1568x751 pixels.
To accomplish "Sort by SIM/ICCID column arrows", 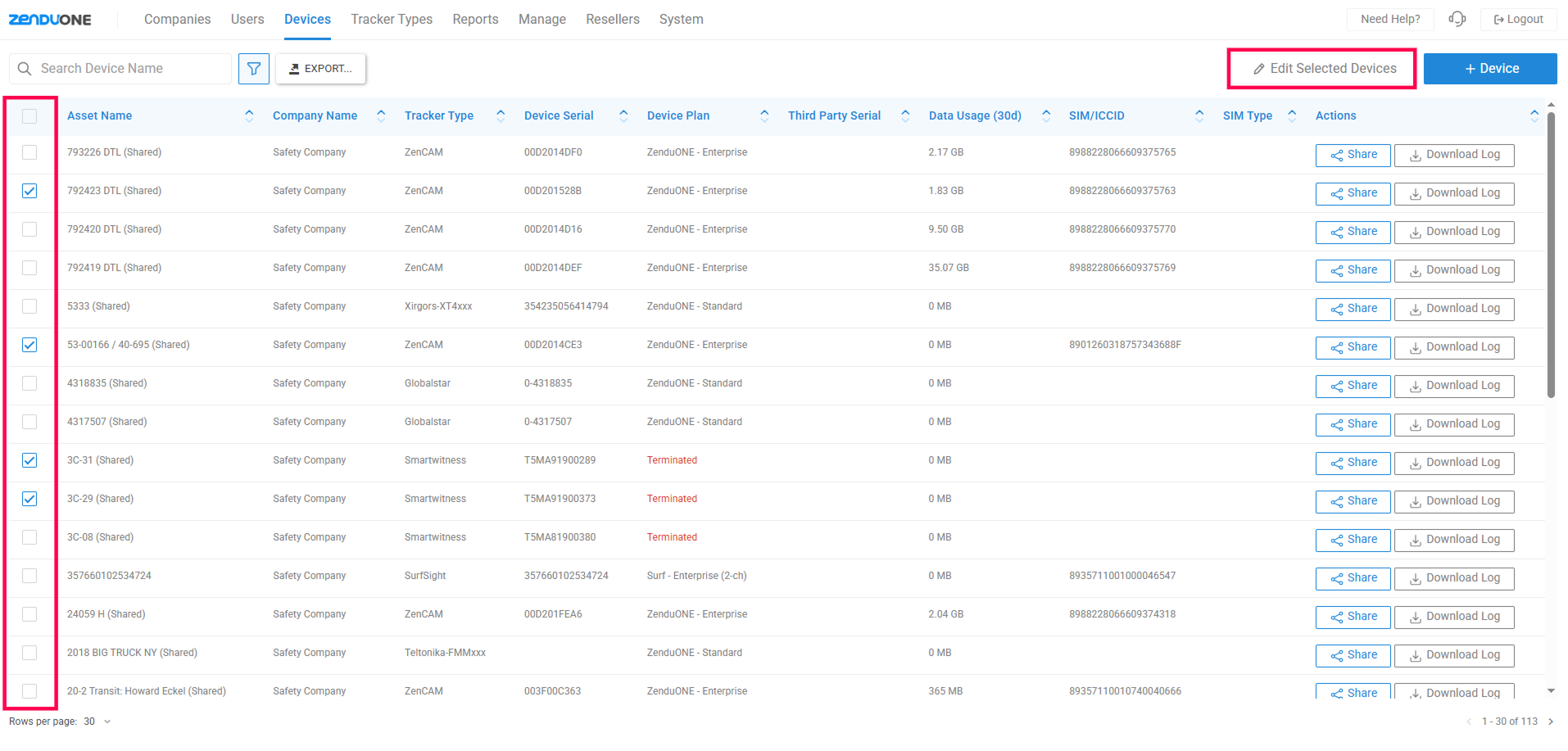I will [x=1199, y=115].
